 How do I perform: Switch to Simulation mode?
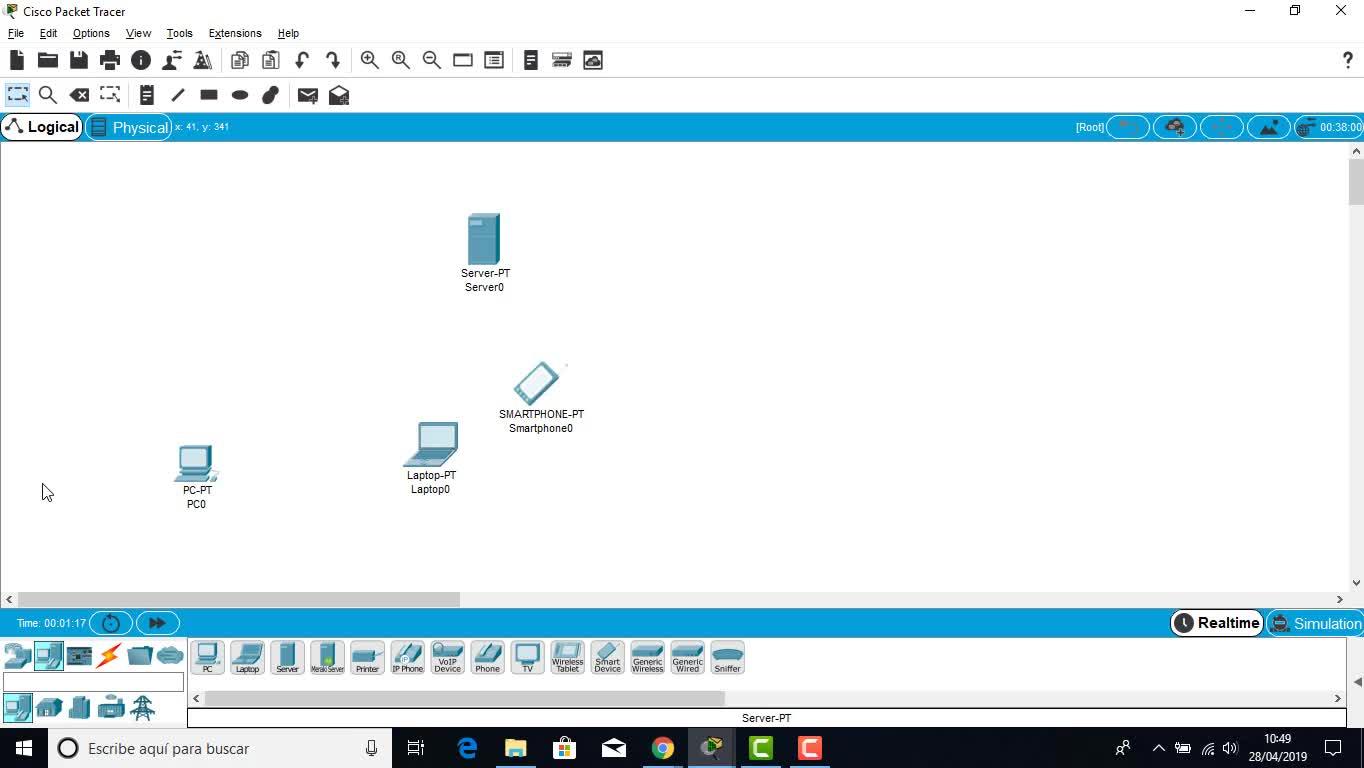[1315, 623]
